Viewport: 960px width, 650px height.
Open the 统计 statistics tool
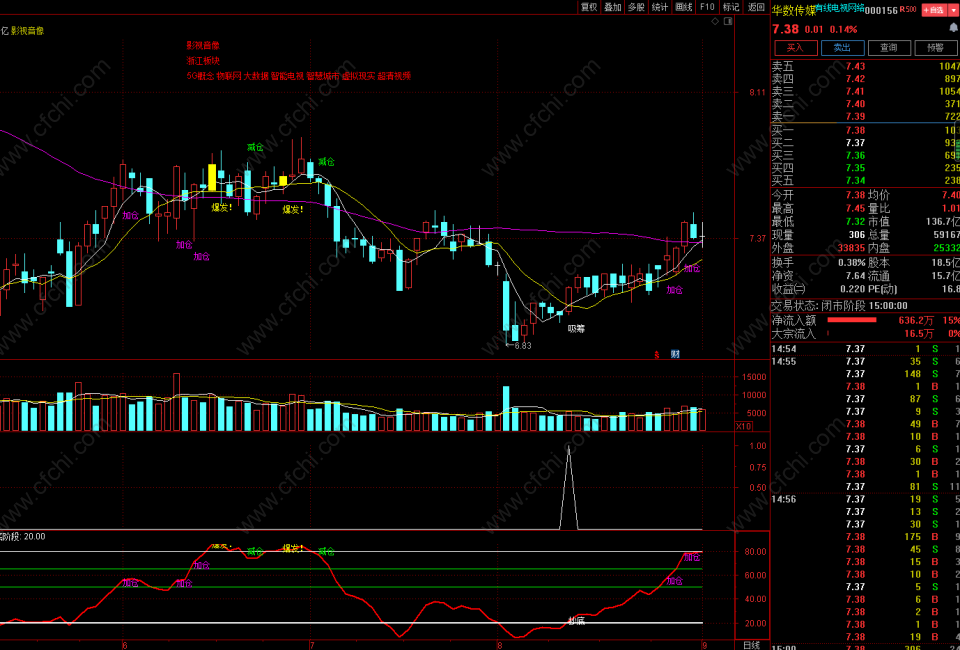(x=660, y=7)
